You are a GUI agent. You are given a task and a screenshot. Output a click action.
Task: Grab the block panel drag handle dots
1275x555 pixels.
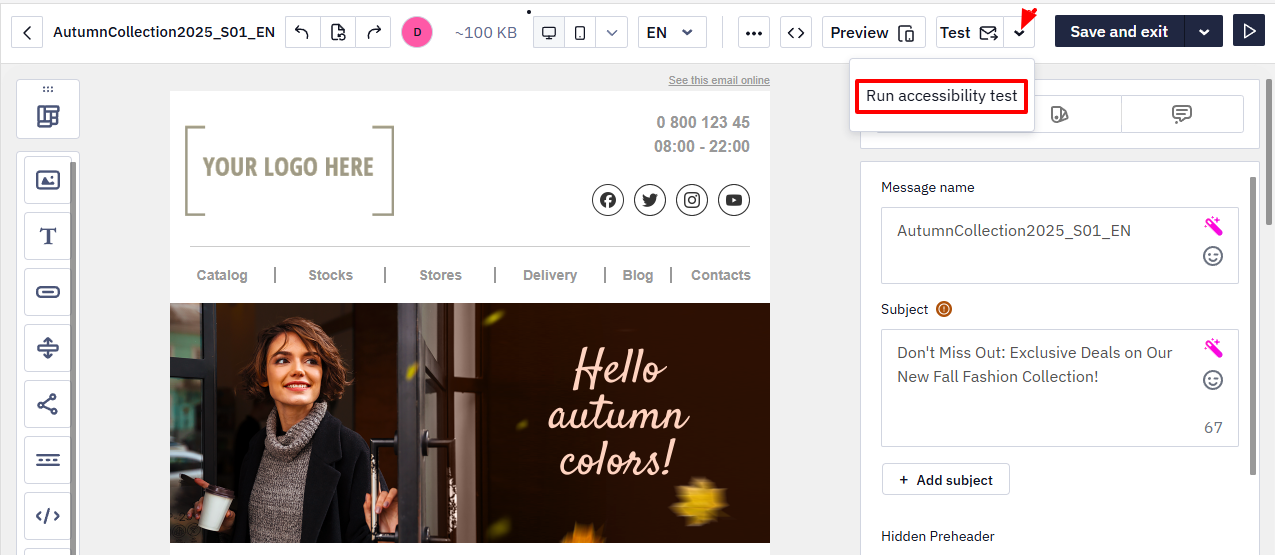(x=48, y=89)
